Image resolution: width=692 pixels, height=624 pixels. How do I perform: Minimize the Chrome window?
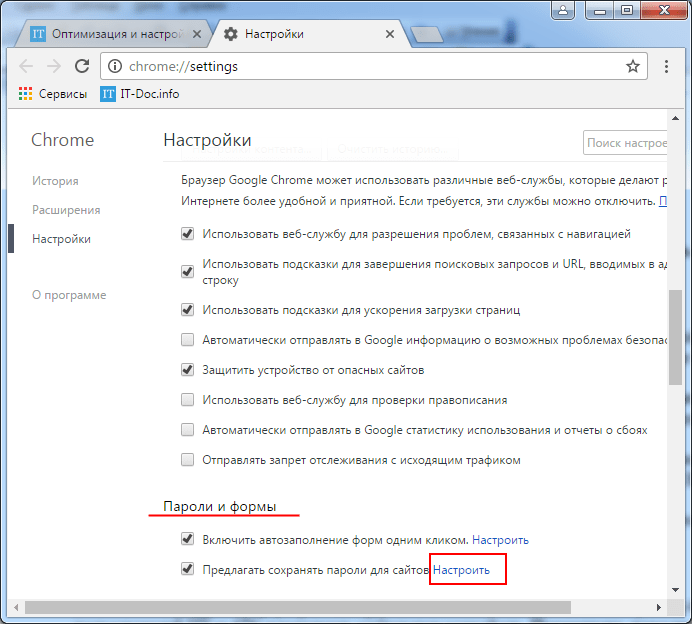[599, 11]
